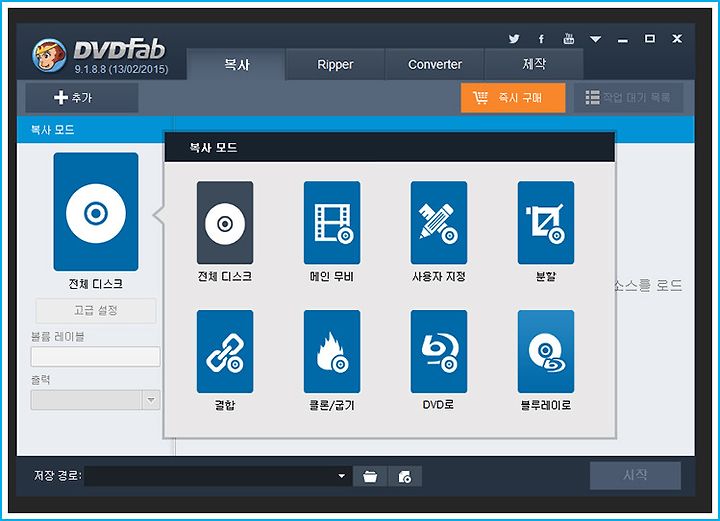
Task: Expand the 저장 경로 path dropdown
Action: [x=342, y=476]
